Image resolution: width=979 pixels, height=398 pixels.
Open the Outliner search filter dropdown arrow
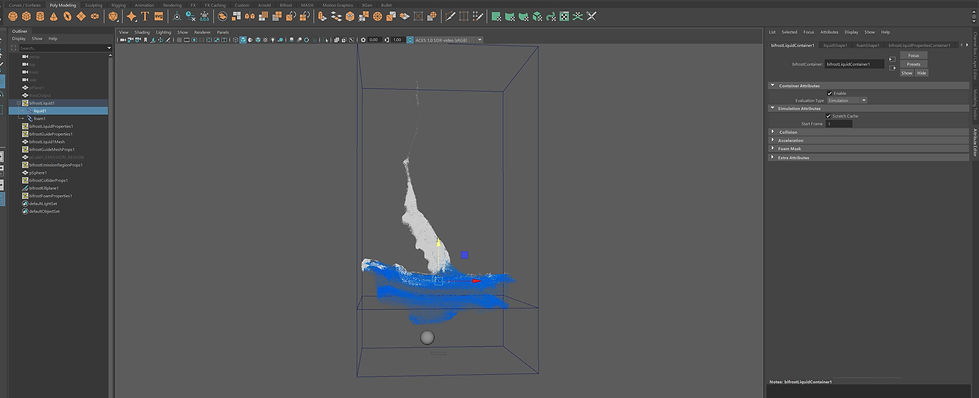[x=109, y=47]
